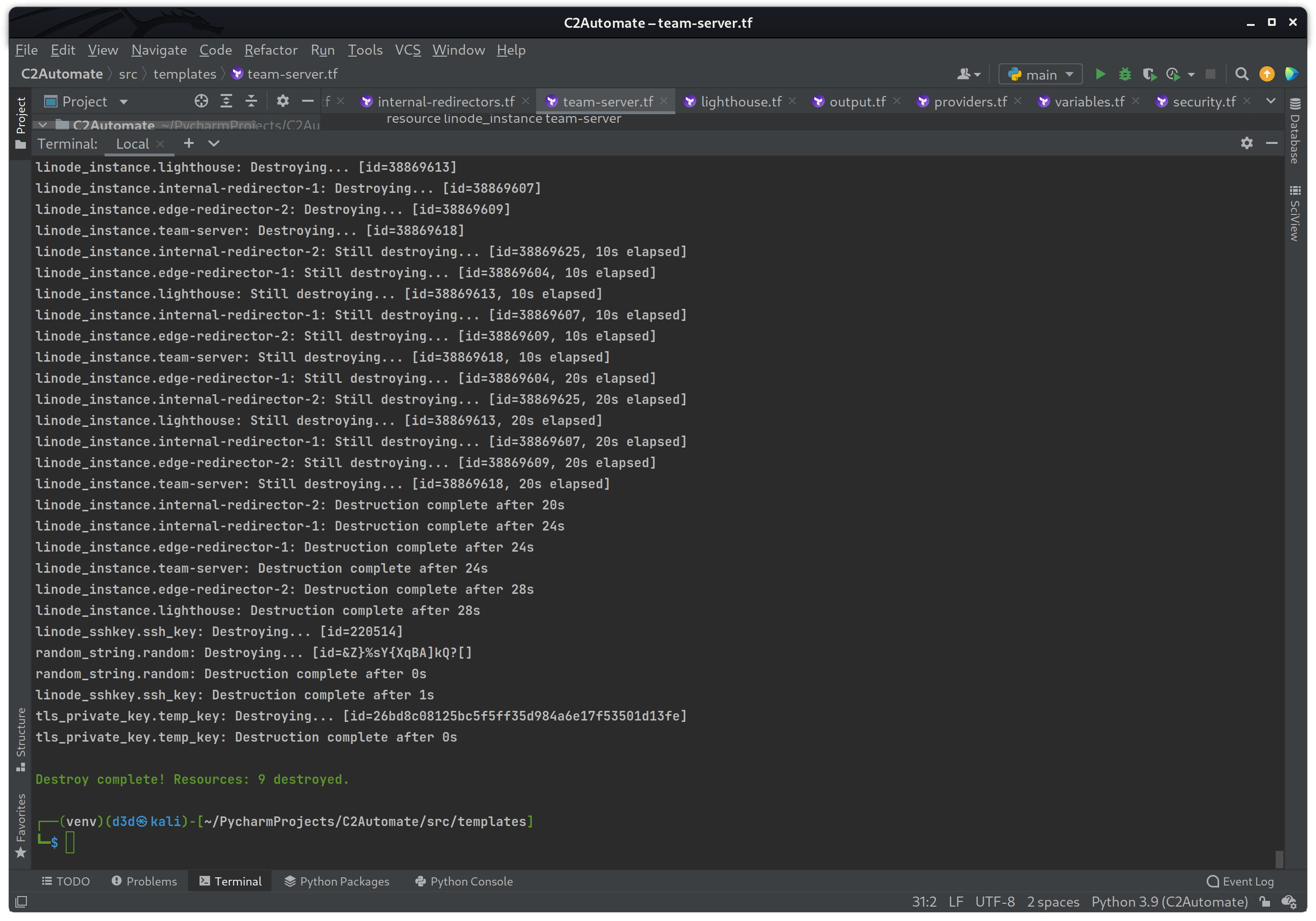The width and height of the screenshot is (1316, 921).
Task: Expand all in Project panel
Action: click(x=226, y=101)
